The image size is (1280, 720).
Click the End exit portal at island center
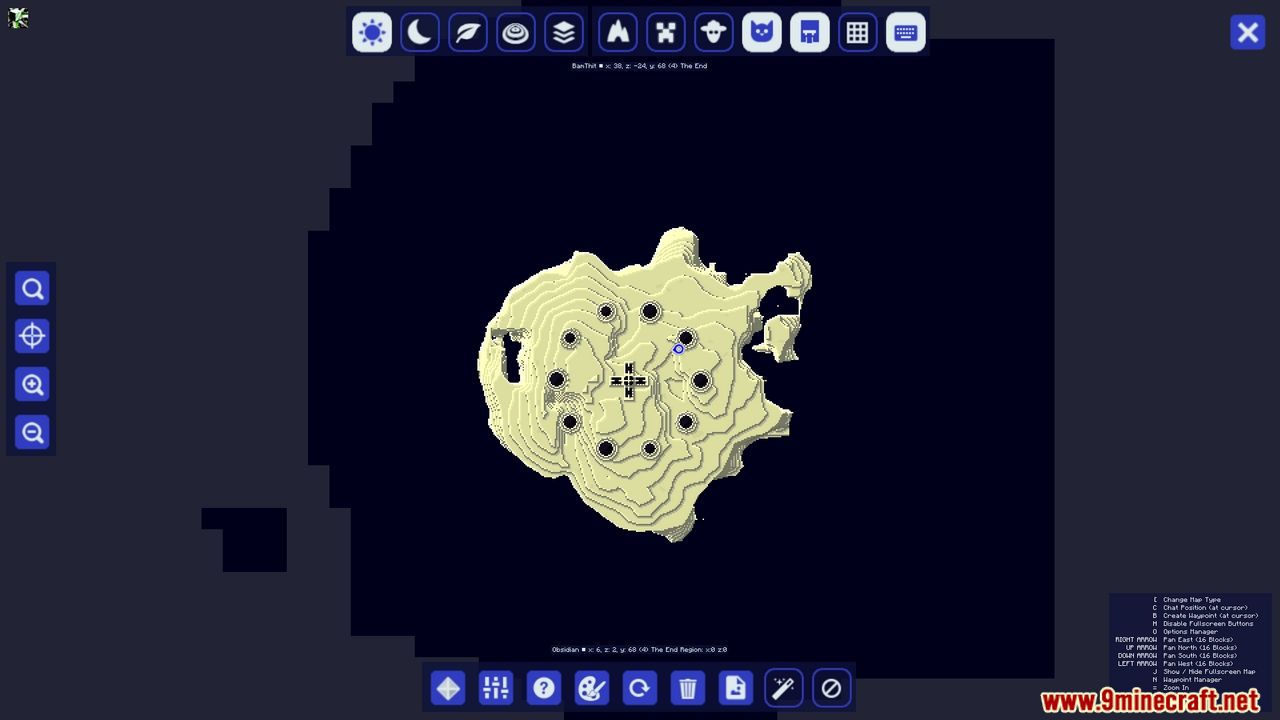pyautogui.click(x=628, y=381)
